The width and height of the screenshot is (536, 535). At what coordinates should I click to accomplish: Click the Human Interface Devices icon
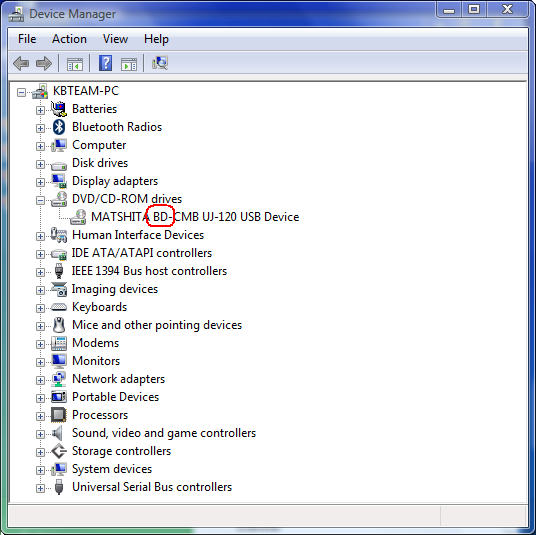59,235
